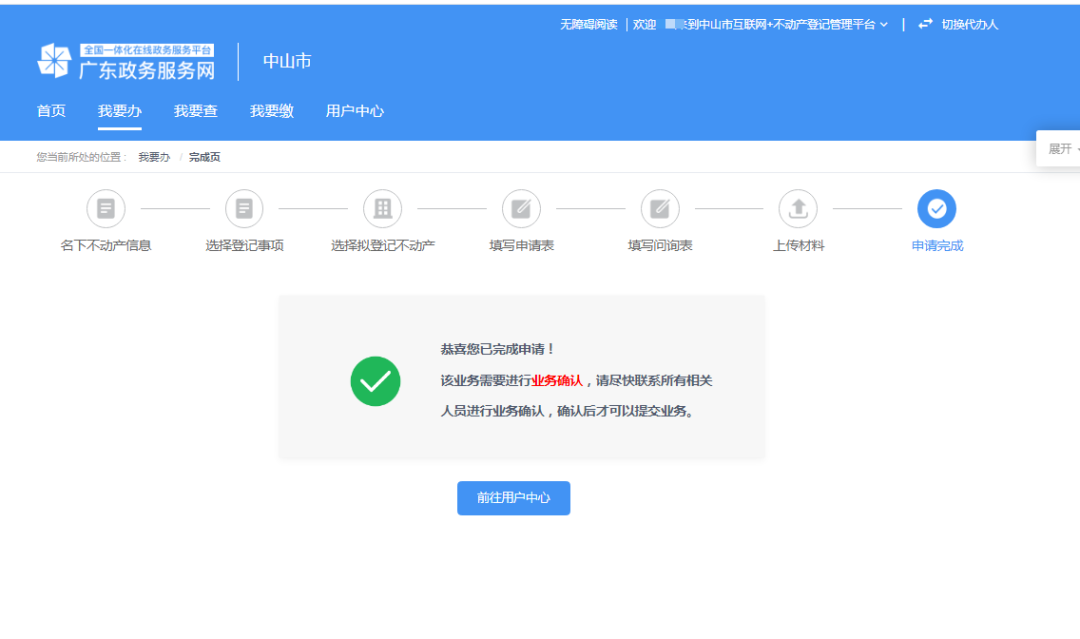The image size is (1080, 639).
Task: Click the blue 申请完成 checkmark icon
Action: click(x=936, y=208)
